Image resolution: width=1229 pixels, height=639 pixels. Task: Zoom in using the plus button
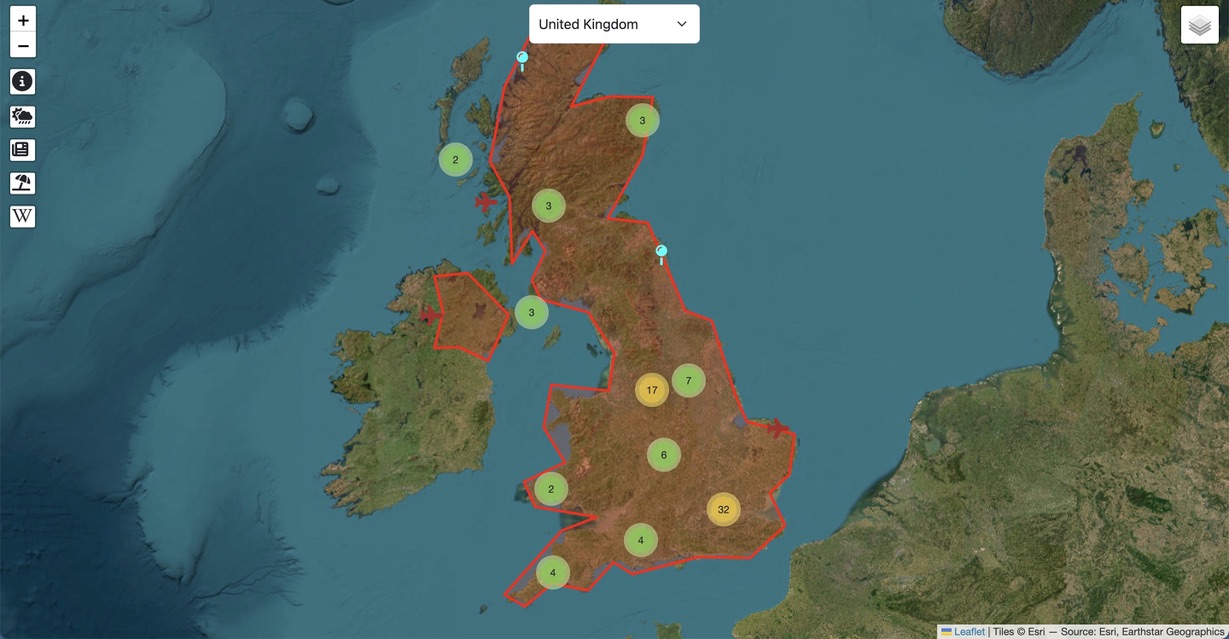click(22, 19)
